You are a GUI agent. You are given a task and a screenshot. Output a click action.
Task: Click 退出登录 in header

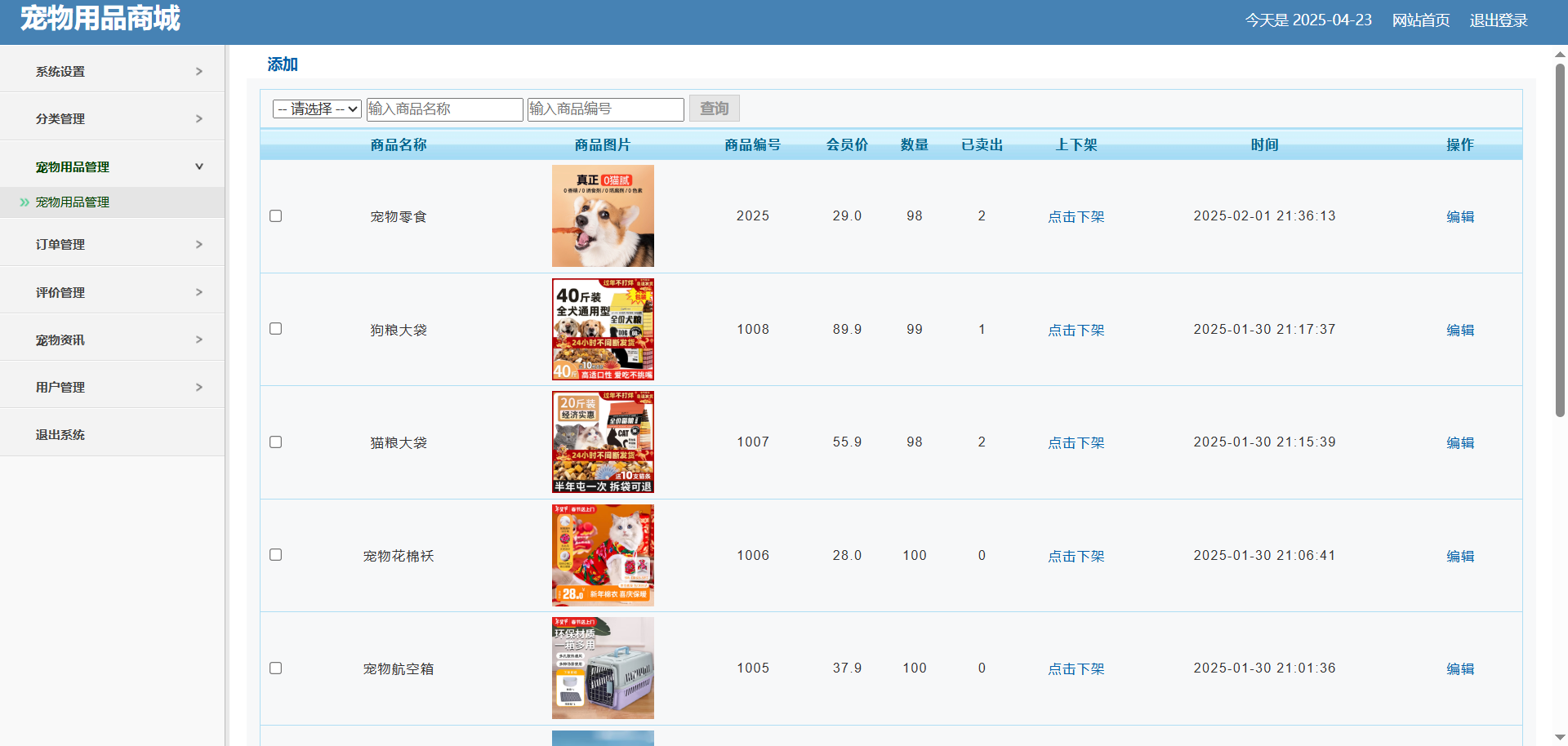point(1499,20)
